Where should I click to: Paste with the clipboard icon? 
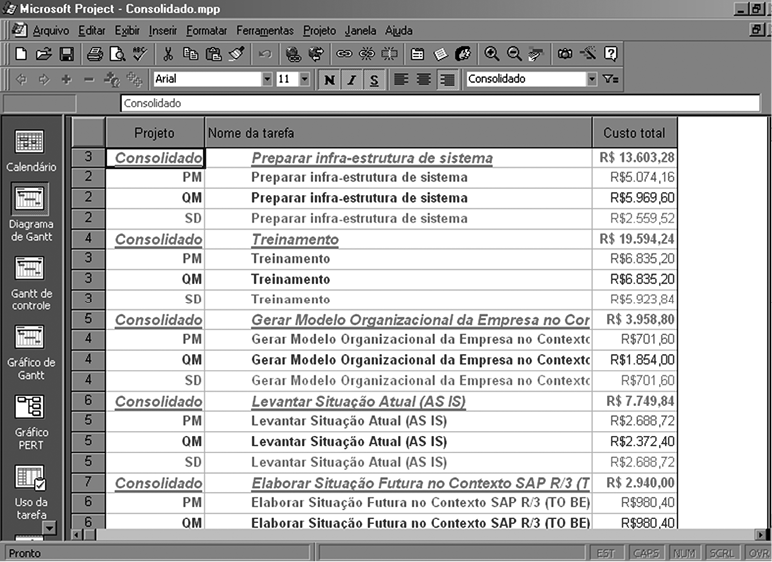coord(213,54)
